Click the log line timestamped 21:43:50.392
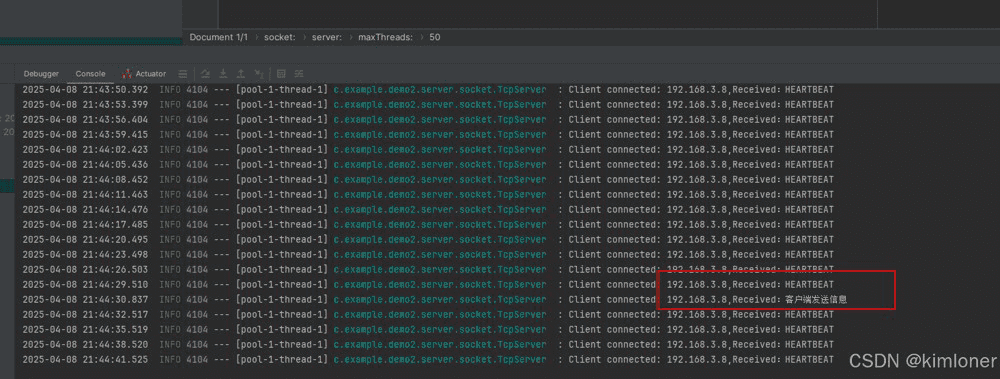This screenshot has height=379, width=1000. click(x=428, y=89)
